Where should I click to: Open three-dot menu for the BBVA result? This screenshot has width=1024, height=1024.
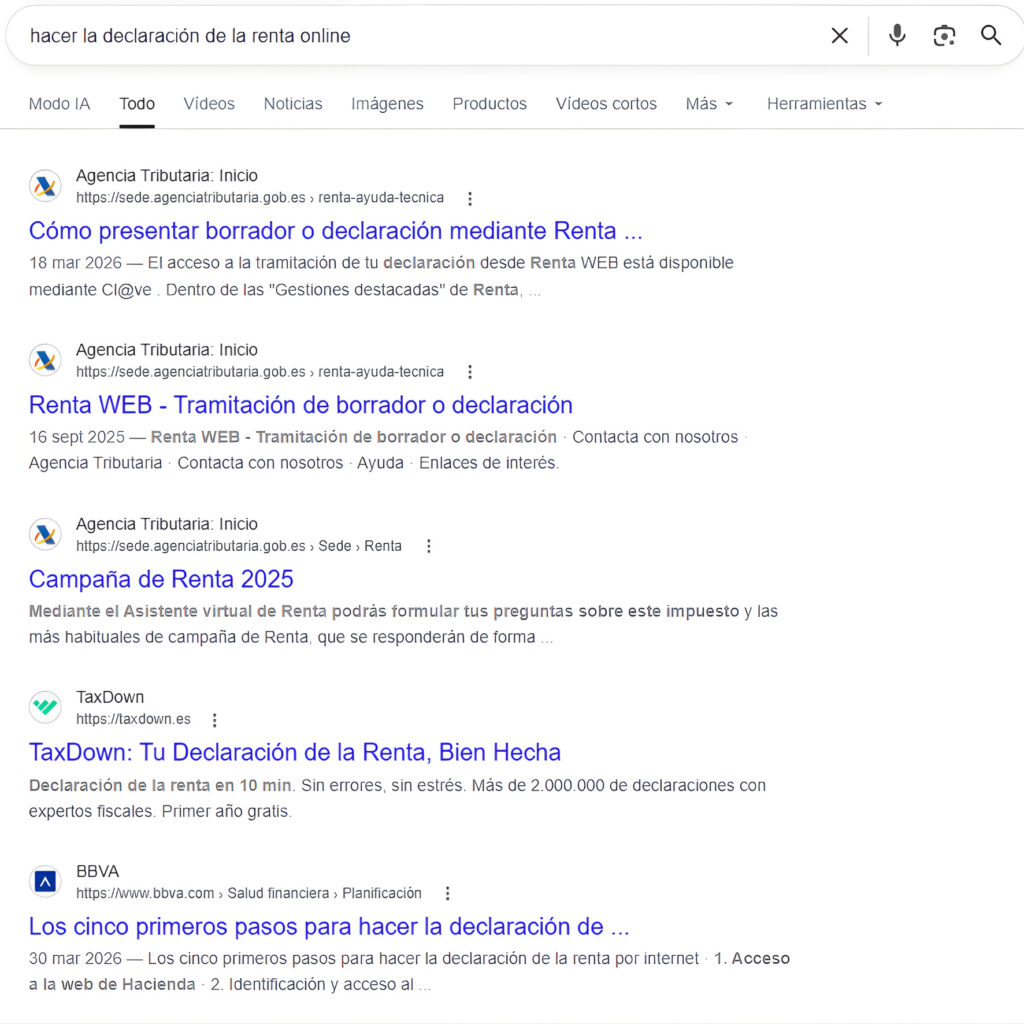447,893
